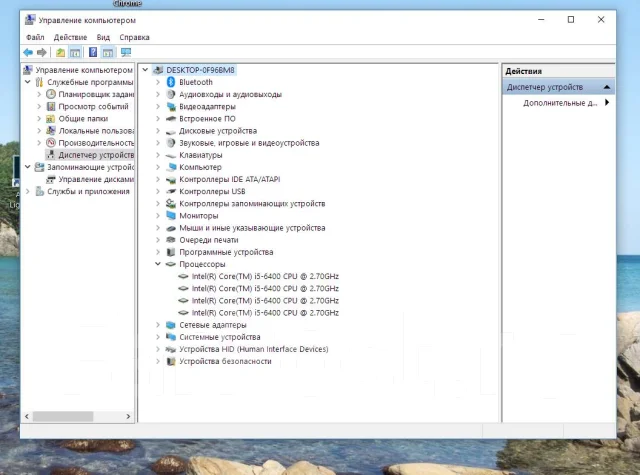Open the Файл menu
Viewport: 640px width, 475px height.
[35, 37]
